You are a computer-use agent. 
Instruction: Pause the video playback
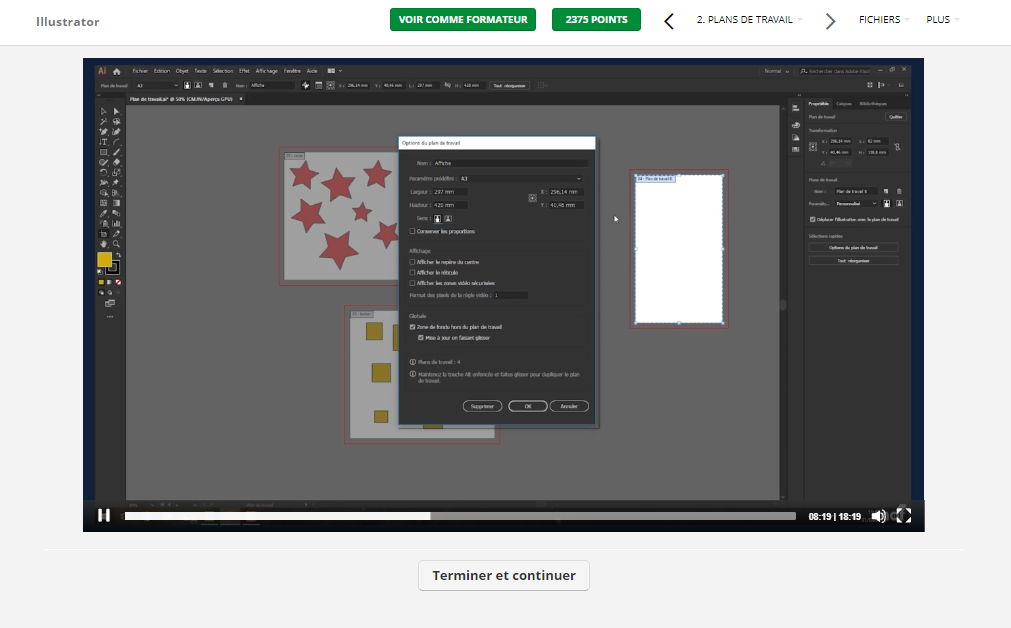coord(104,516)
